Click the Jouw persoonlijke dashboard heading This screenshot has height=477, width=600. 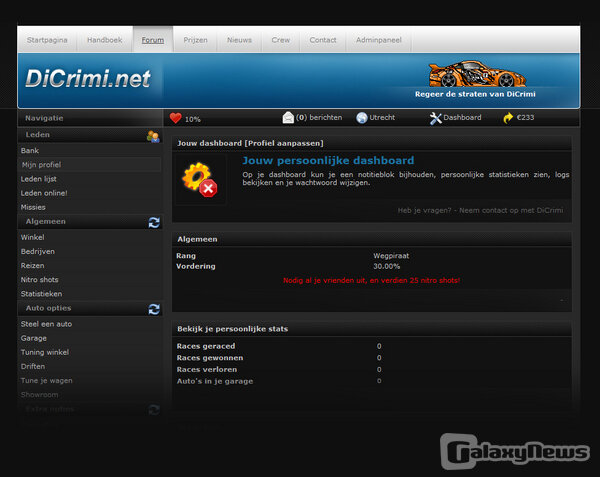tap(328, 161)
